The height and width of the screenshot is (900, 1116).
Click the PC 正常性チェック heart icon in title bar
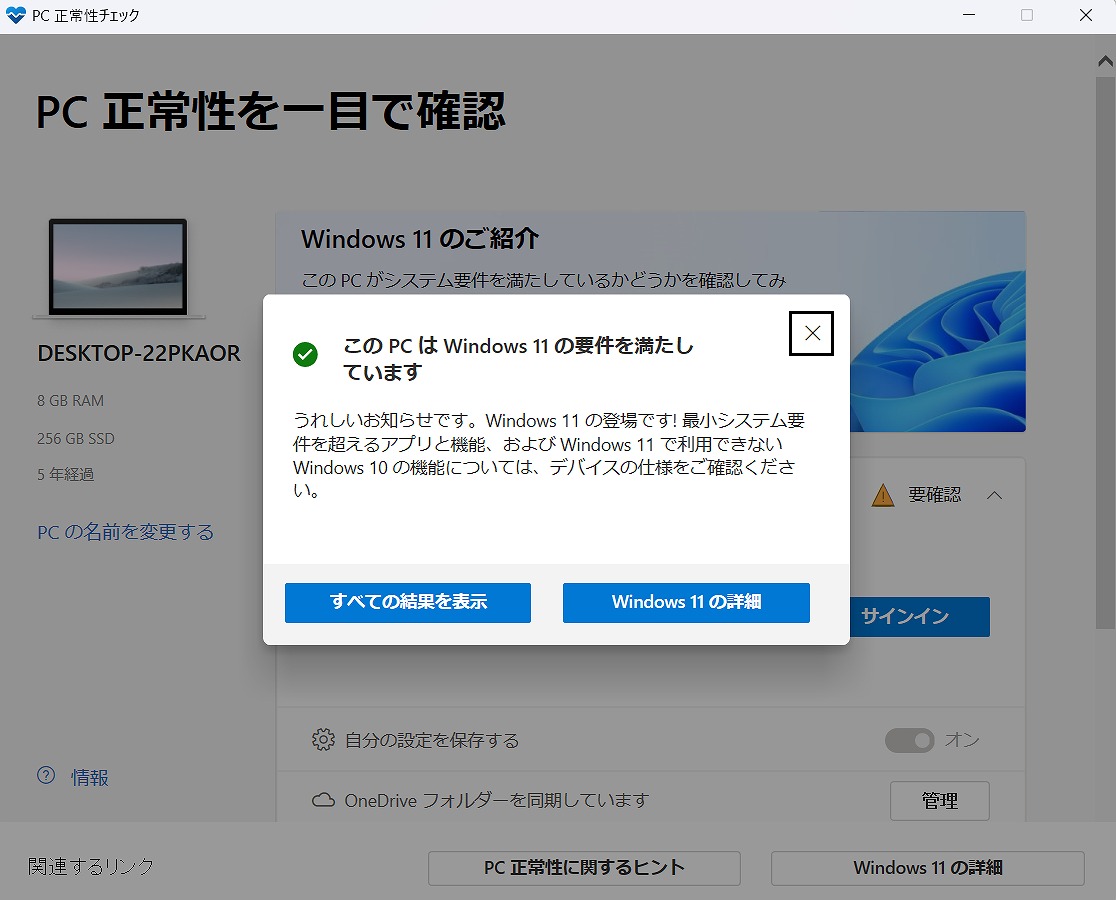[15, 15]
